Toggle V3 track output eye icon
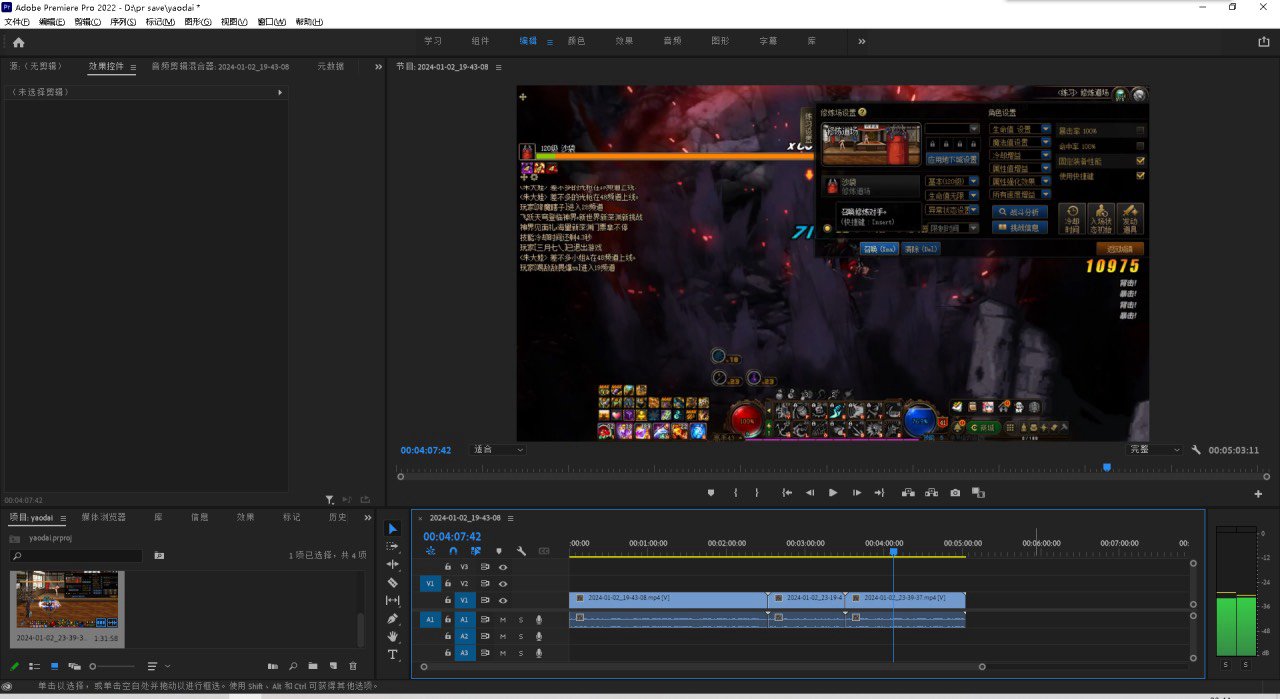The height and width of the screenshot is (699, 1280). 503,567
